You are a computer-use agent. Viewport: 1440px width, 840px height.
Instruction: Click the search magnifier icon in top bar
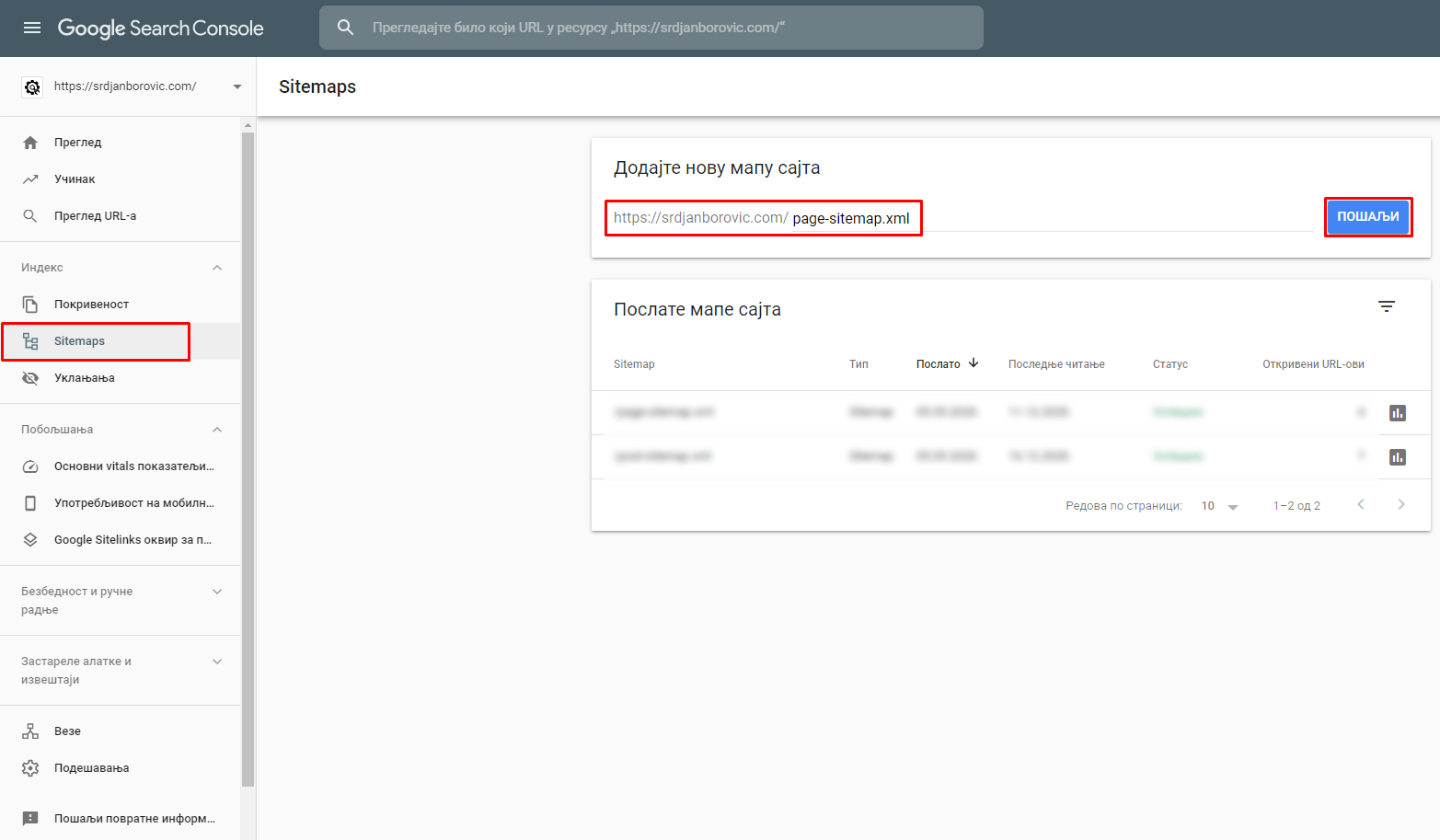pos(345,28)
